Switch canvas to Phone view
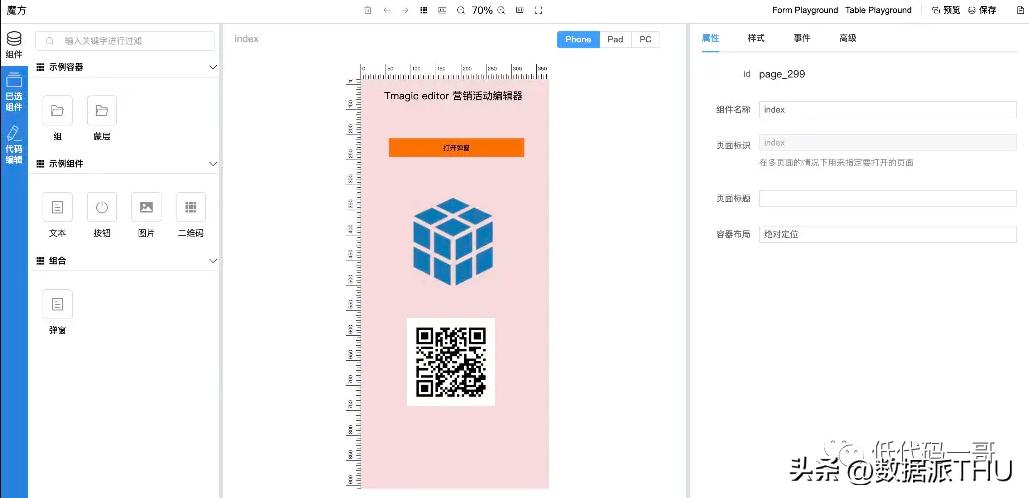 coord(578,39)
